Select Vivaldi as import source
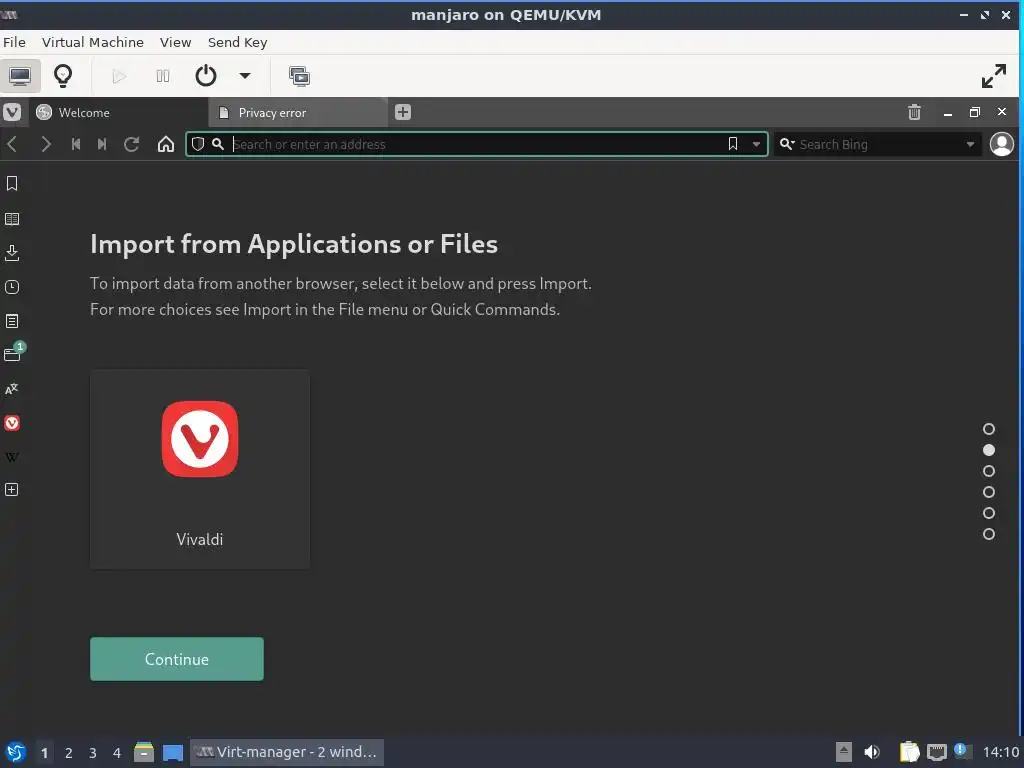 (200, 469)
